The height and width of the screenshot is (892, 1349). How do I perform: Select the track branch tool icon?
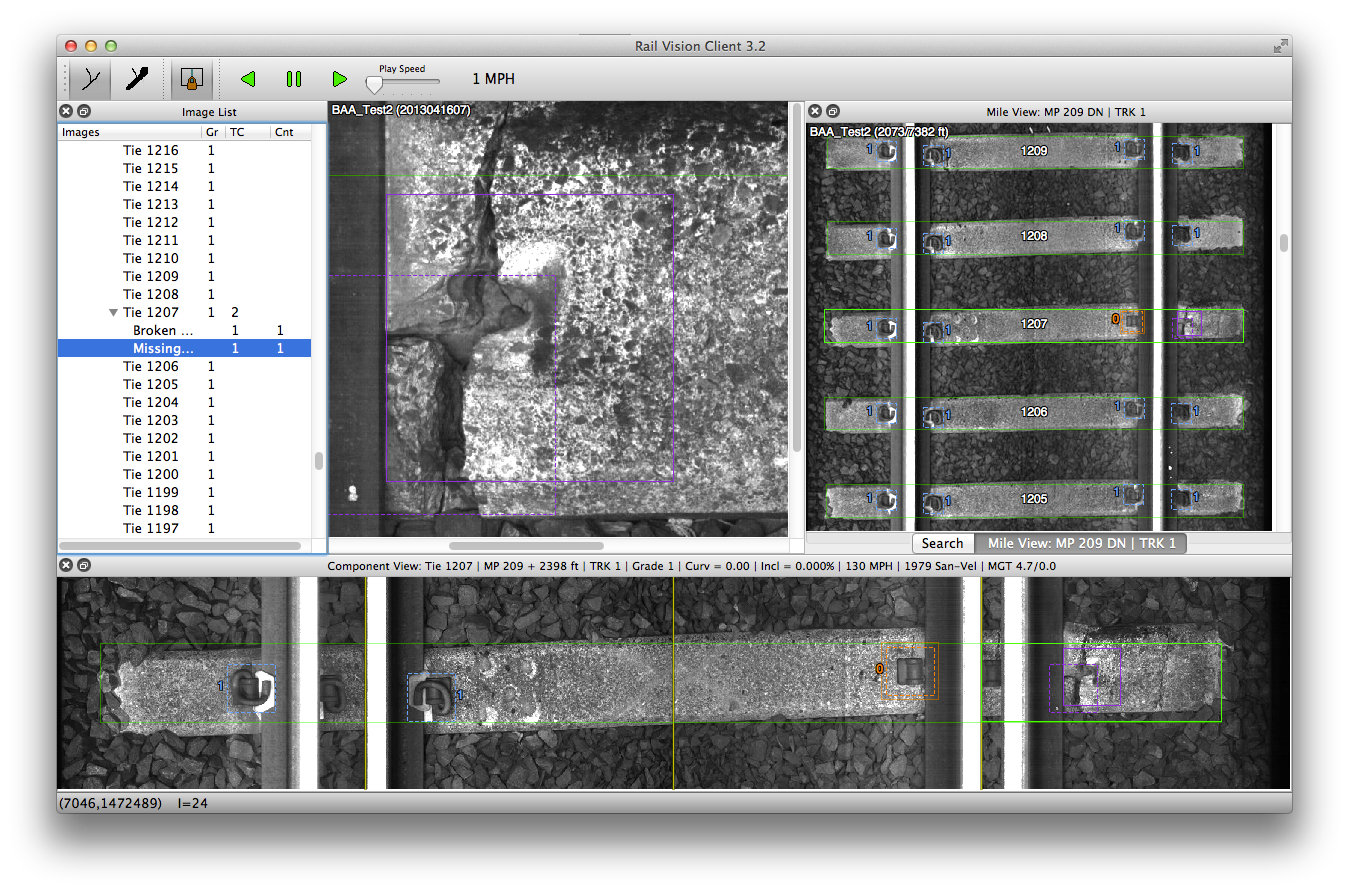point(91,78)
